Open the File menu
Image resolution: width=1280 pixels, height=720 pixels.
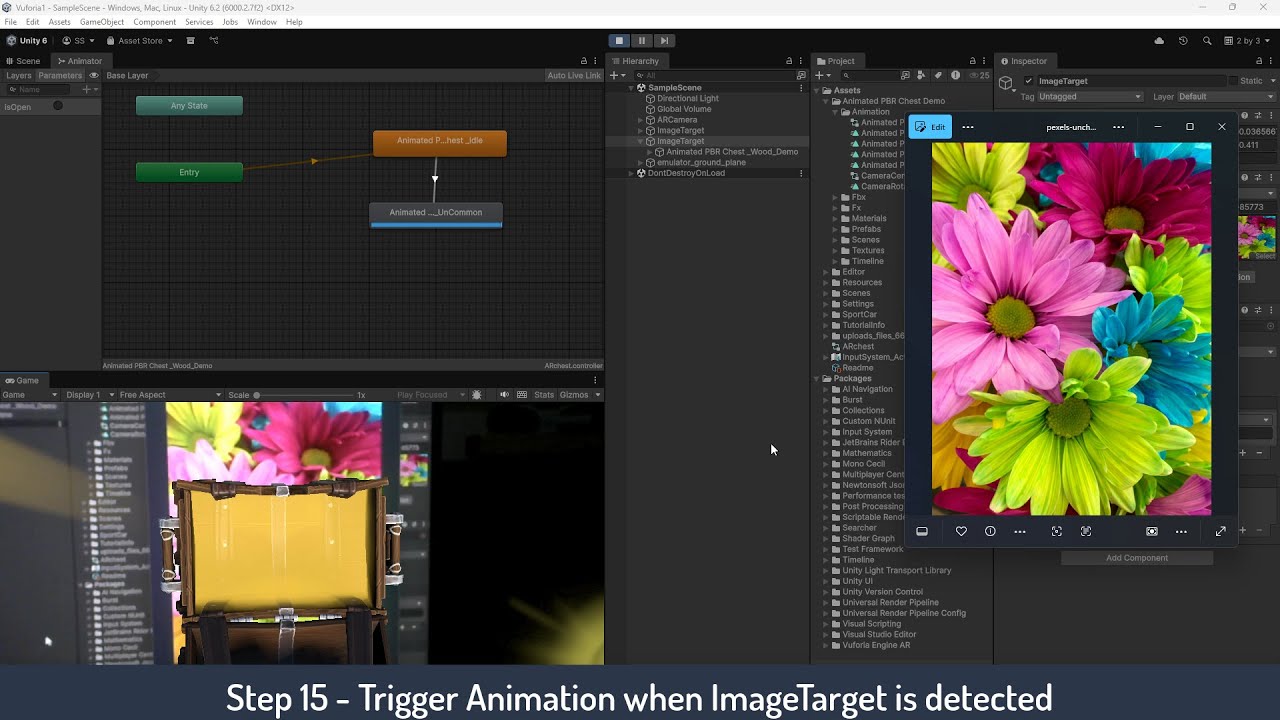tap(10, 22)
